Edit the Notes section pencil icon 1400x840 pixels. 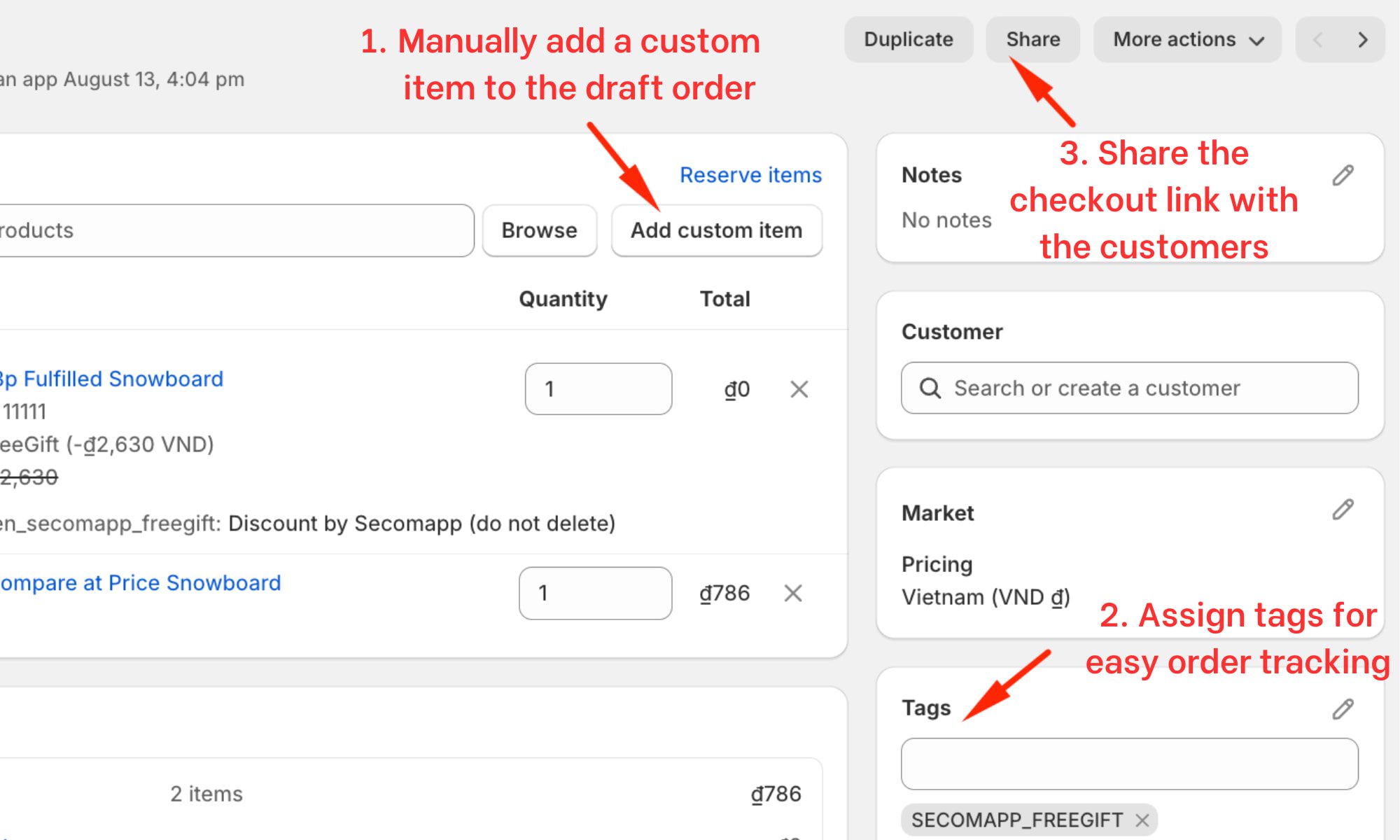[x=1343, y=174]
